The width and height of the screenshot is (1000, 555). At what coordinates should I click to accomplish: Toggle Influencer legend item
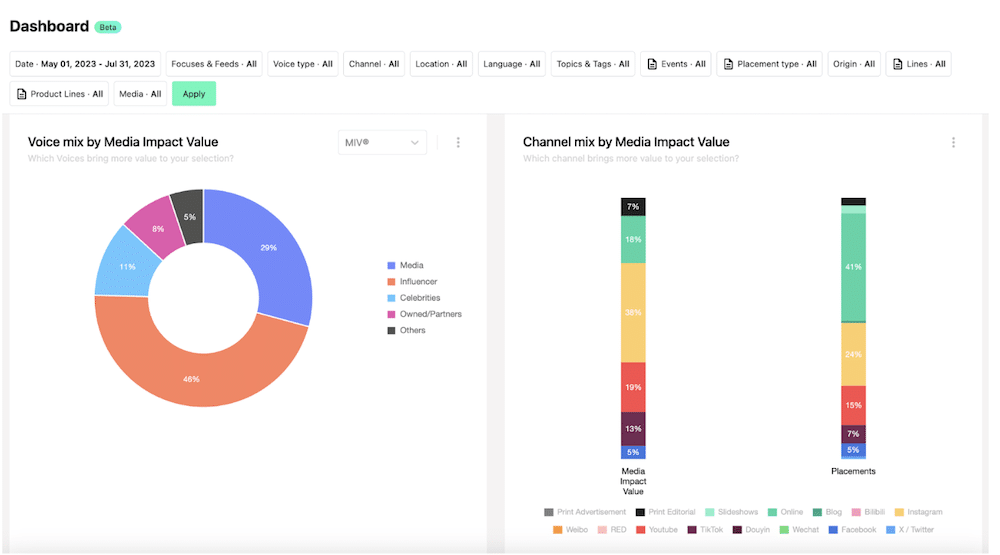tap(413, 281)
